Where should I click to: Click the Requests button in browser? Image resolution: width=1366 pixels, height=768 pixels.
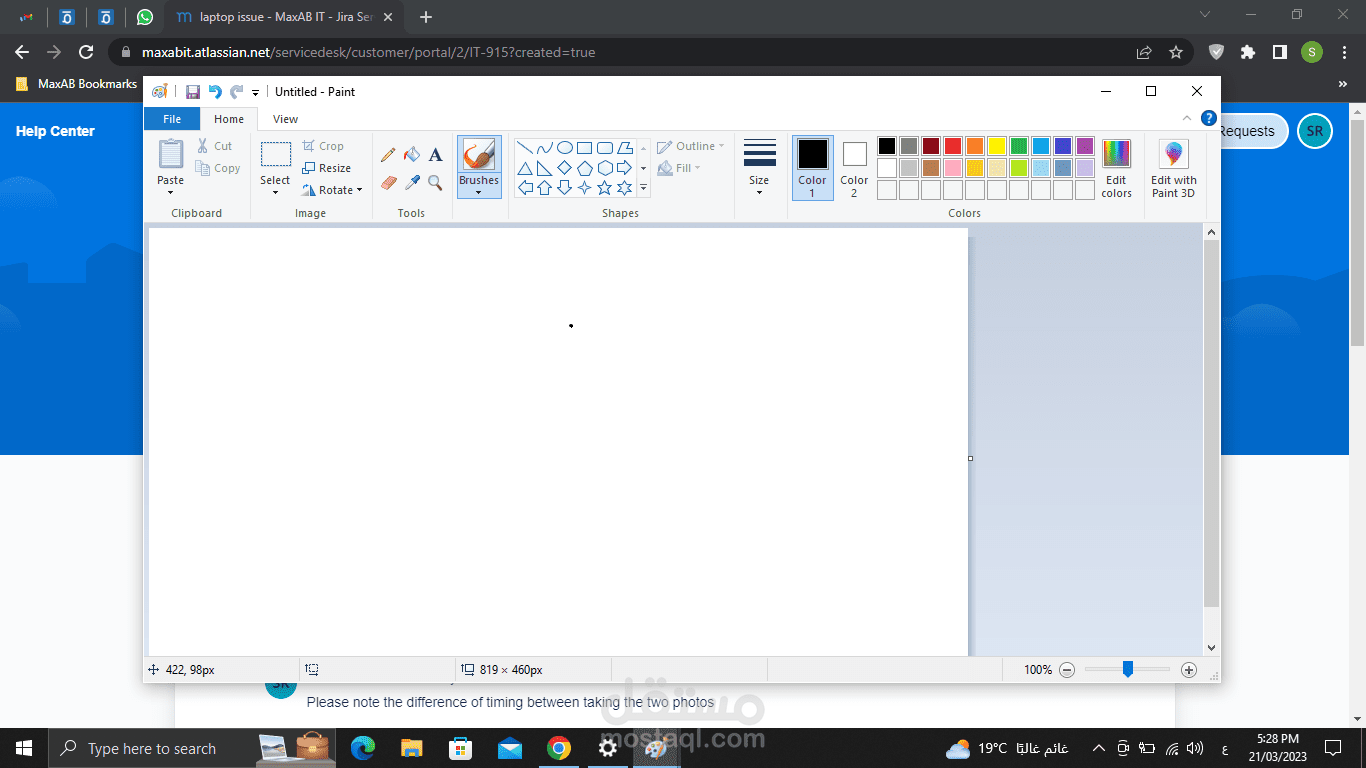pos(1251,131)
